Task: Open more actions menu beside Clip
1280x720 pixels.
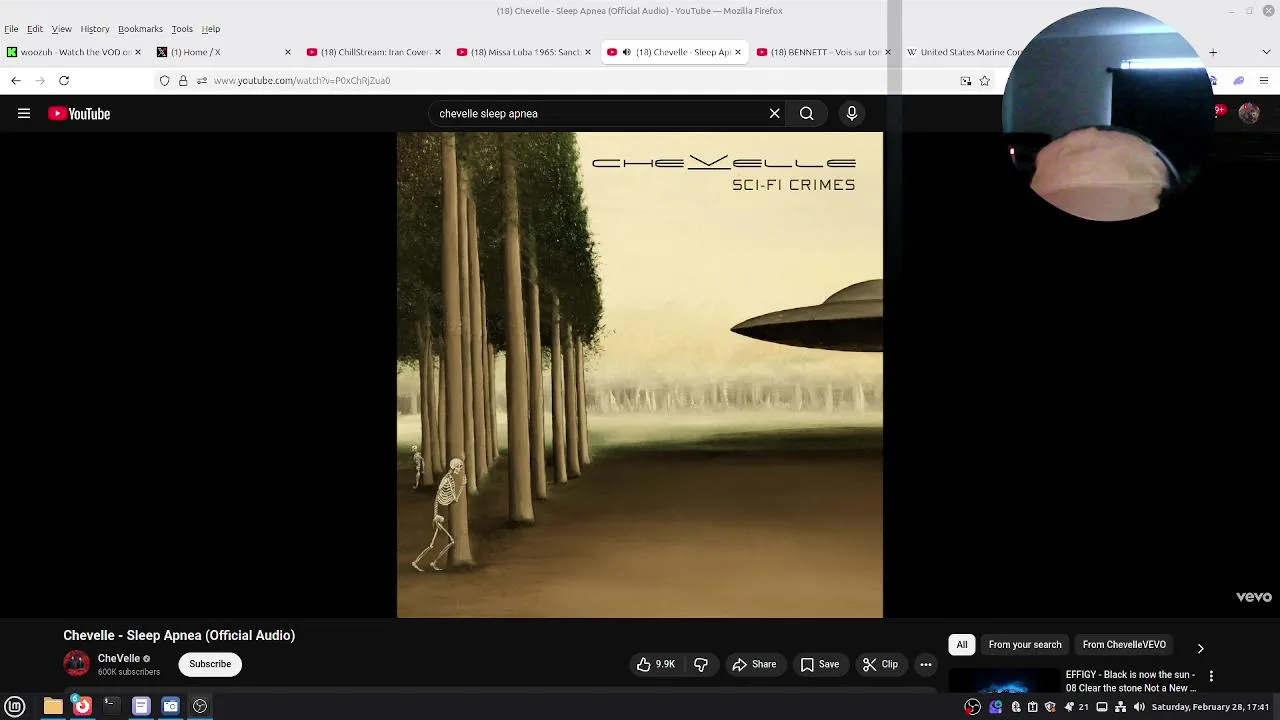Action: pos(926,664)
